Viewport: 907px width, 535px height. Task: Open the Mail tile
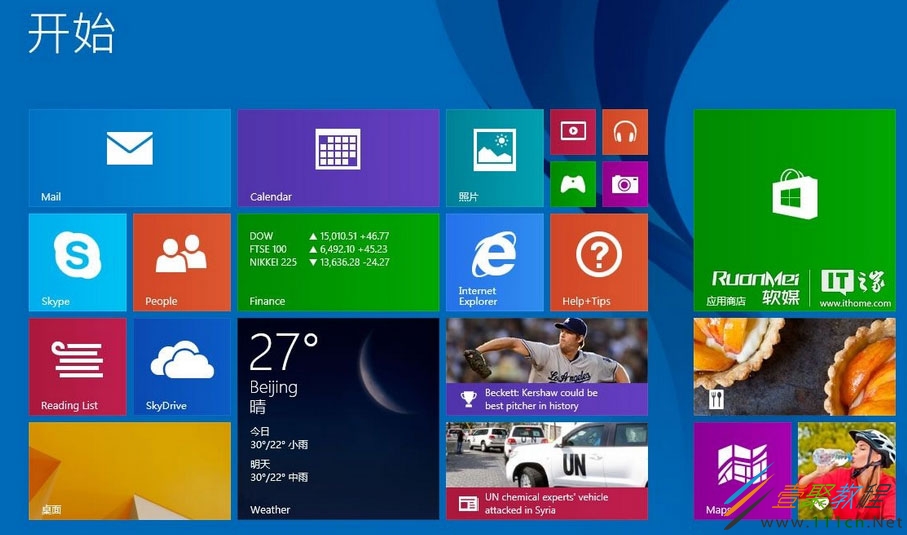point(130,158)
